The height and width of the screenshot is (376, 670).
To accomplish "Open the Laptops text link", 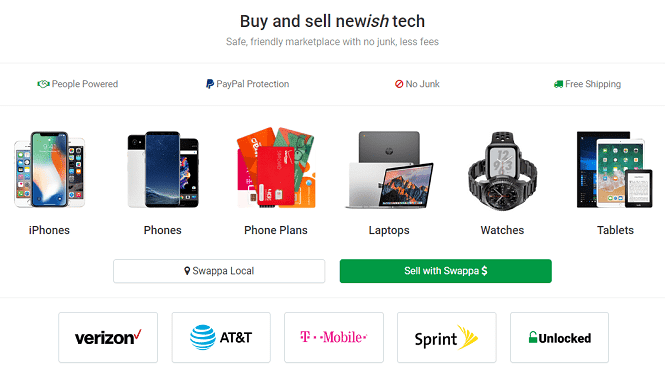I will (389, 231).
